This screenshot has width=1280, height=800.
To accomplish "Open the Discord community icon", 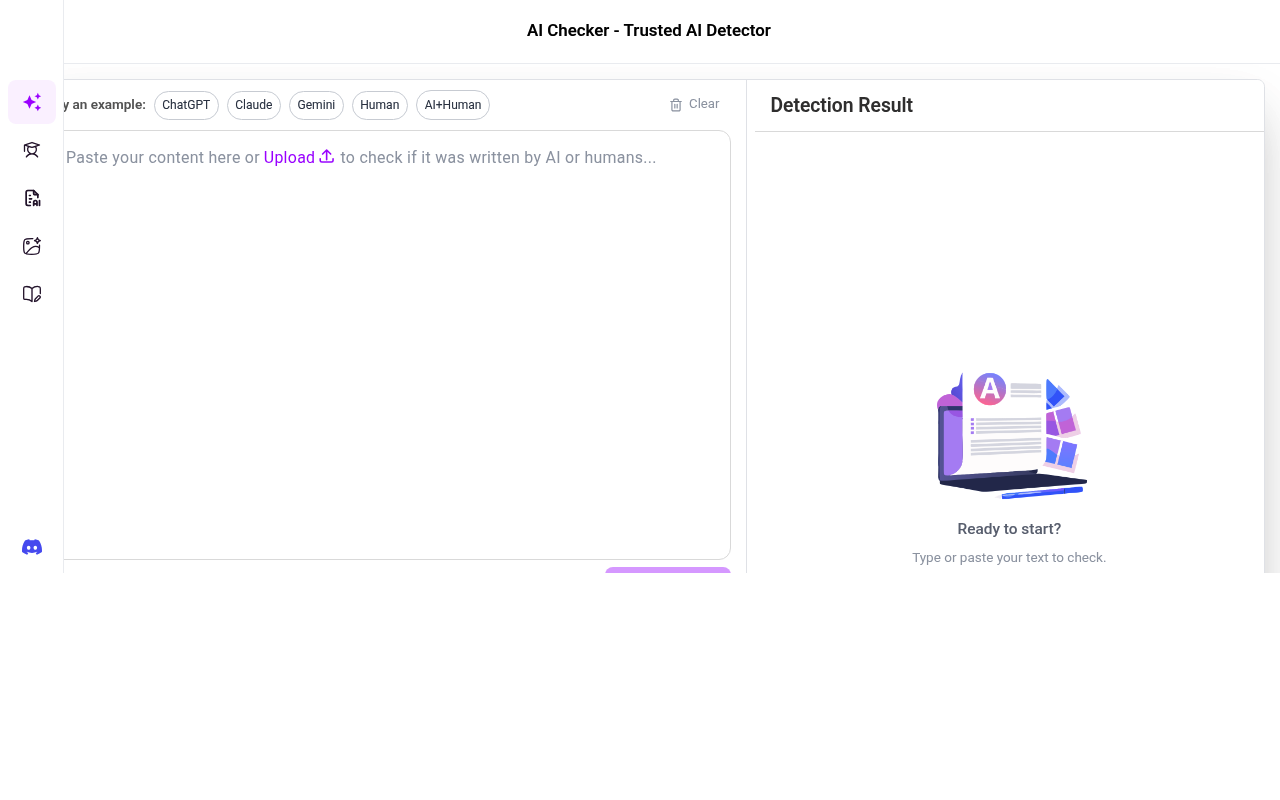I will click(32, 547).
